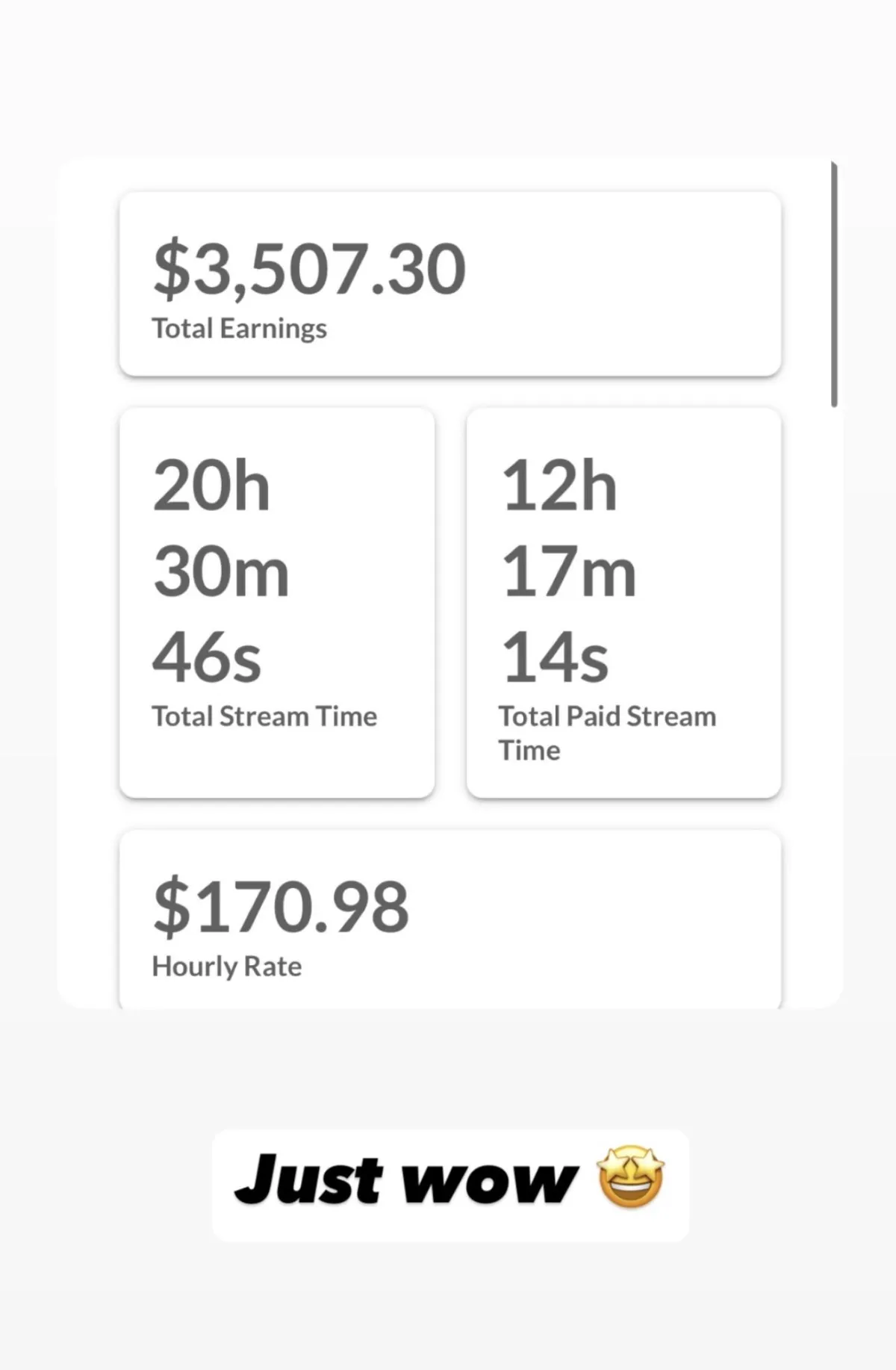Click the "12h" paid hours value
This screenshot has width=896, height=1370.
(x=560, y=486)
